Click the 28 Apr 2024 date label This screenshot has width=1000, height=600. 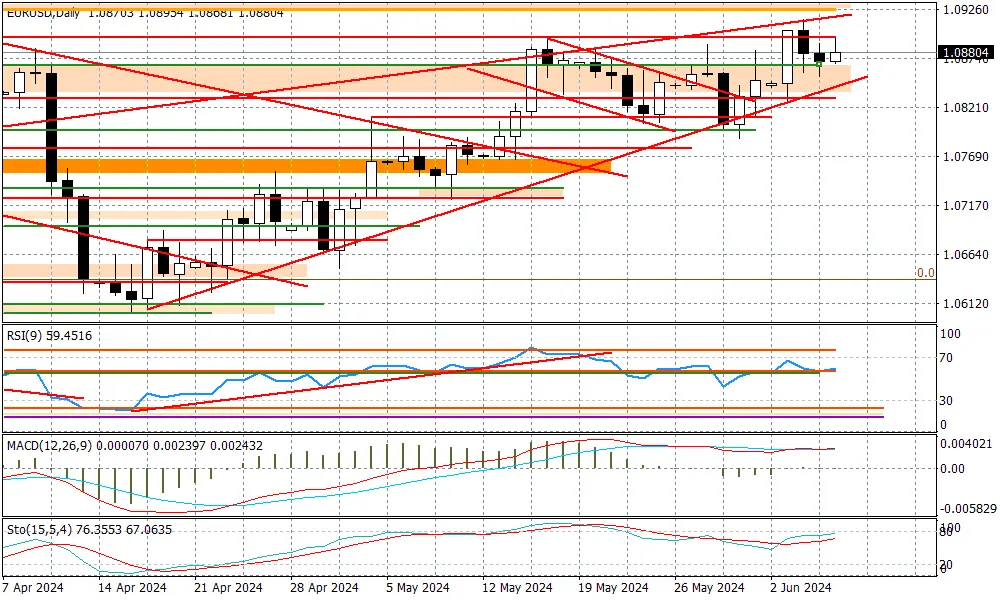(325, 587)
